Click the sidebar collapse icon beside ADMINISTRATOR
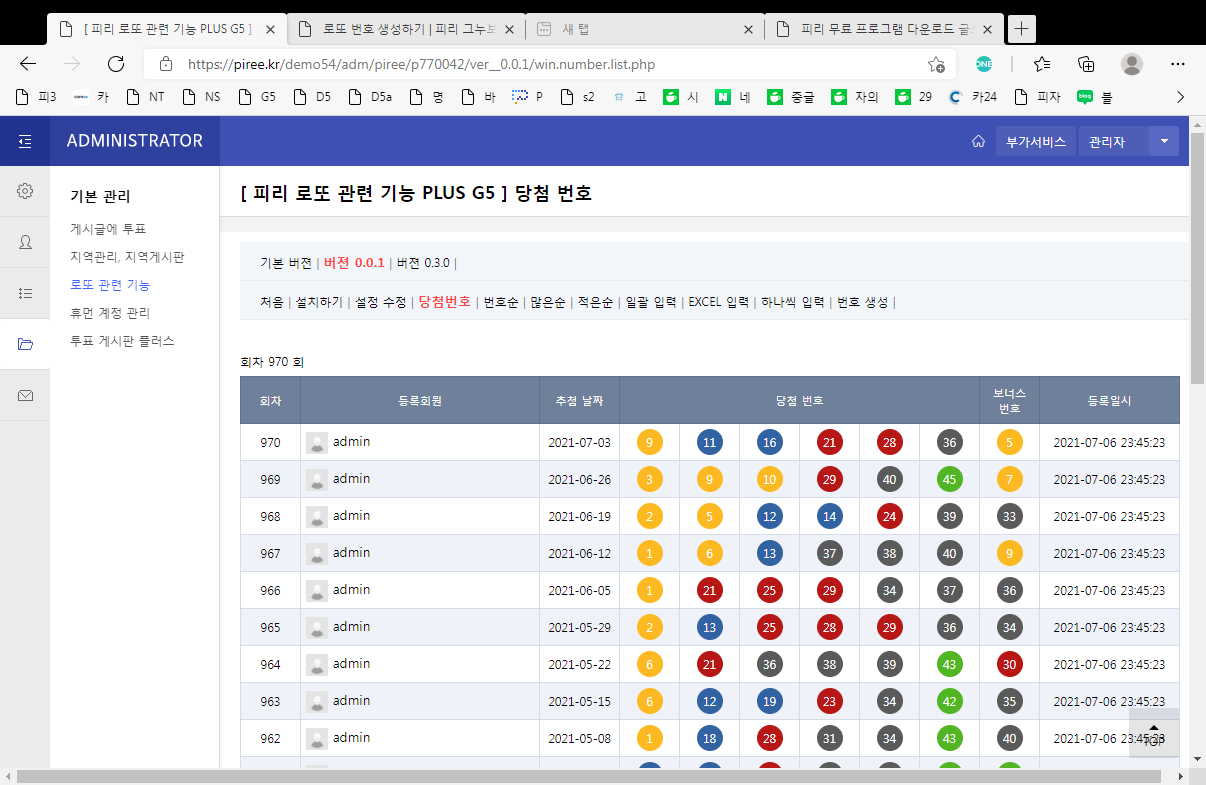 click(x=25, y=141)
